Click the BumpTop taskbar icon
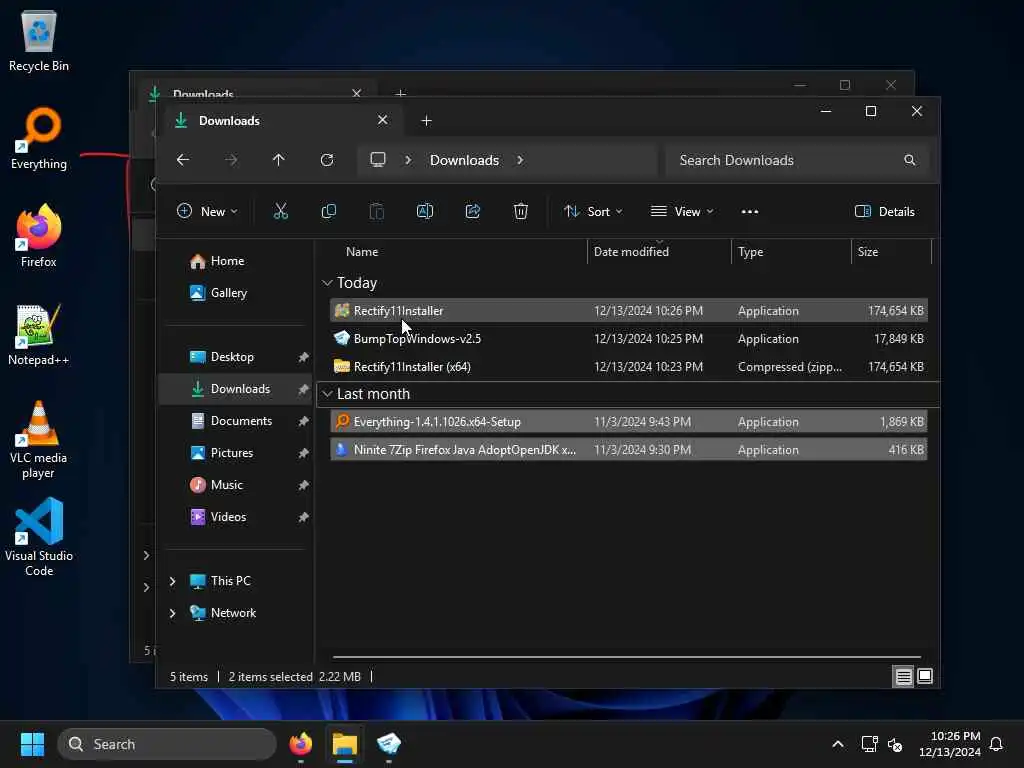Screen dimensions: 1024x768 coord(389,744)
